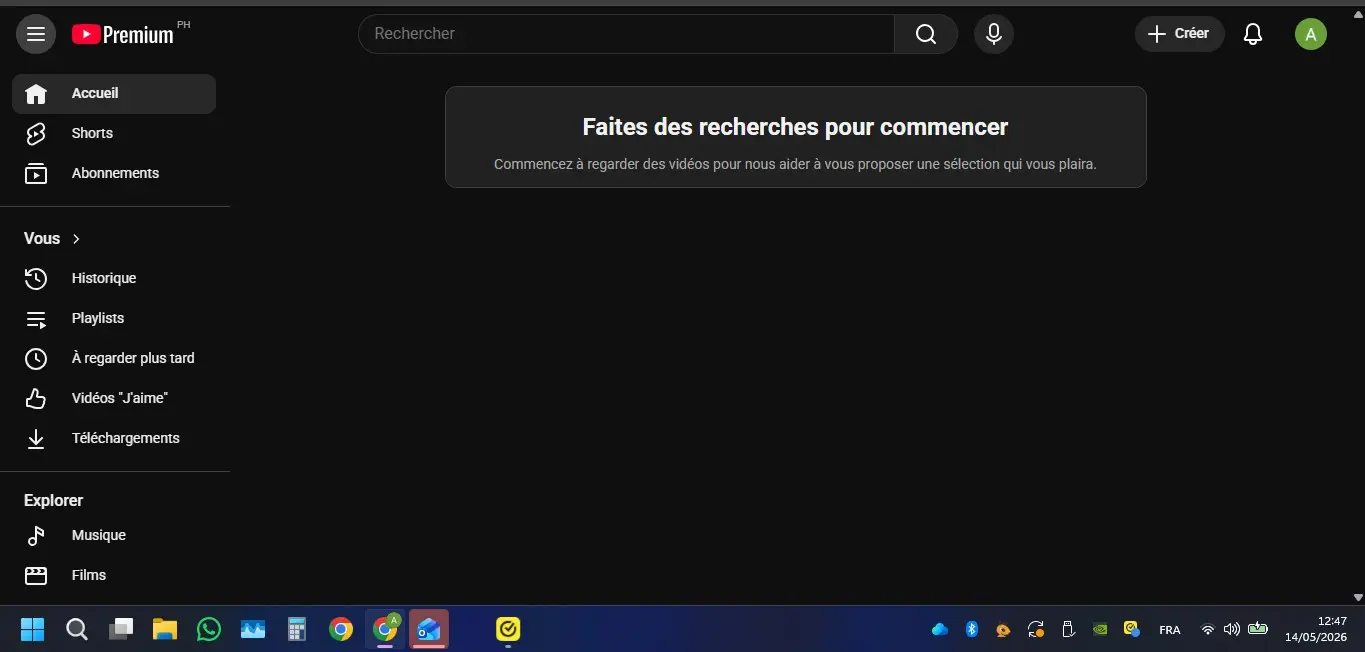Screen dimensions: 1365x652
Task: Open Abonnements from sidebar
Action: 114,173
